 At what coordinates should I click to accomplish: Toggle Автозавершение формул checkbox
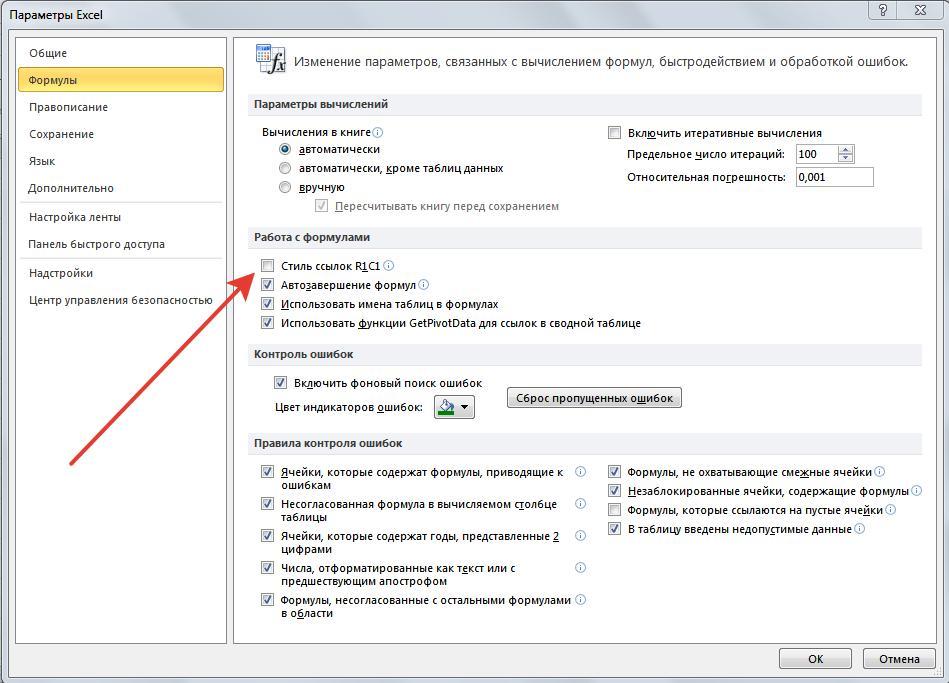[x=268, y=285]
